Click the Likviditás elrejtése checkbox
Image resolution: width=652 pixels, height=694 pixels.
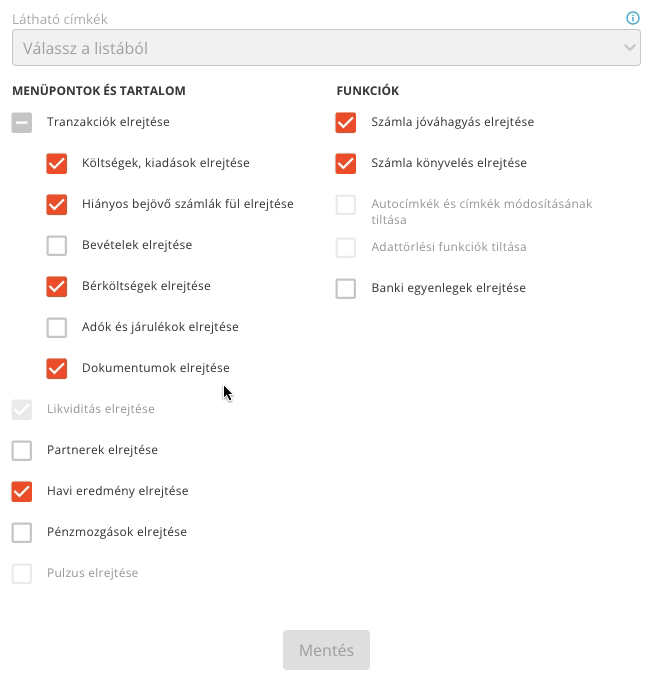22,409
